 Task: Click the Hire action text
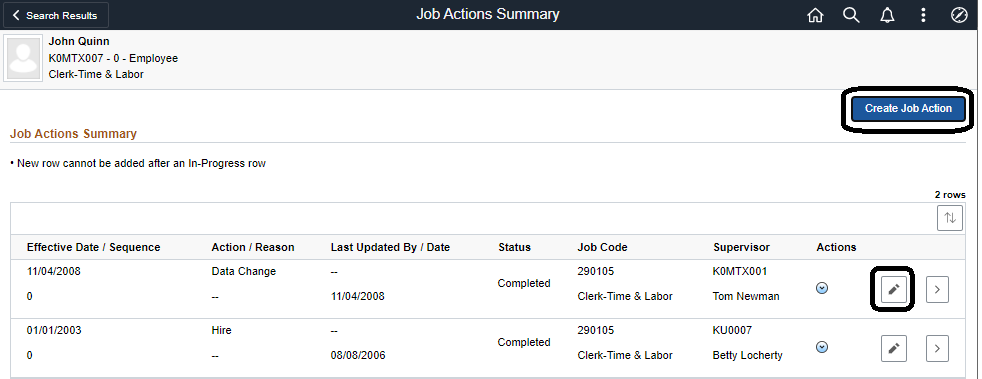tap(222, 330)
